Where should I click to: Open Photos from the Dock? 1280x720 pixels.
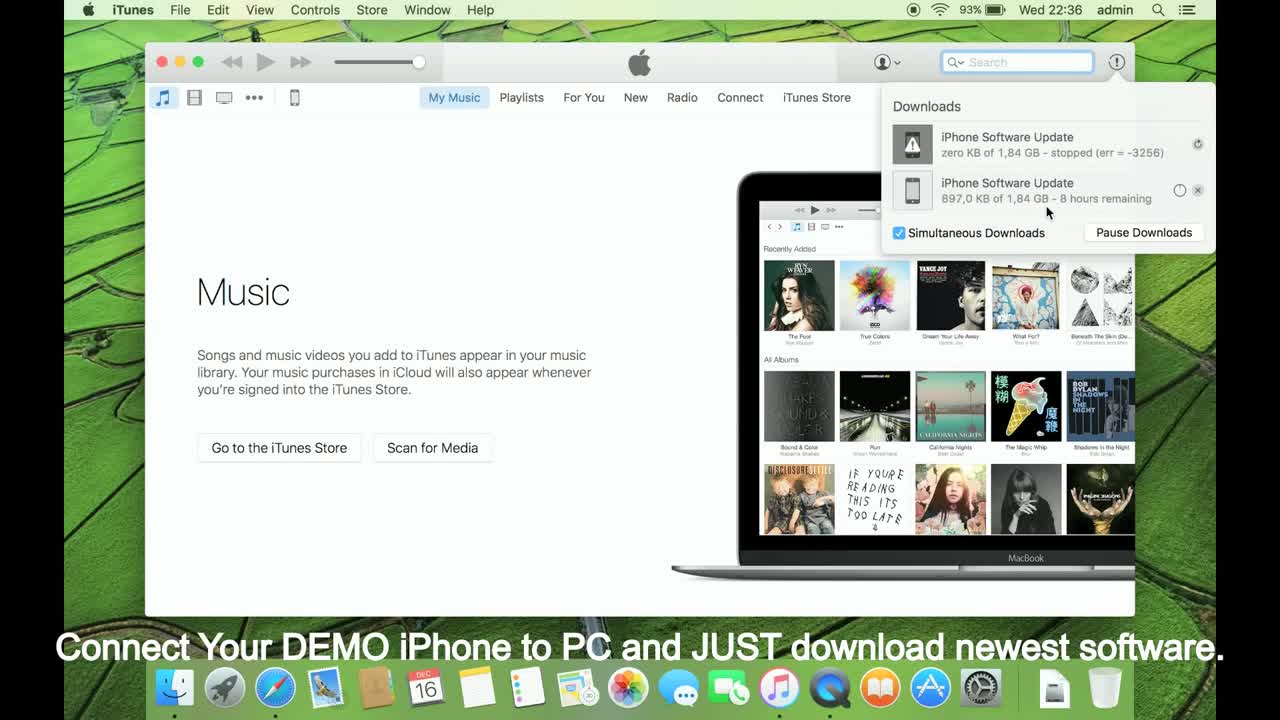click(x=628, y=688)
